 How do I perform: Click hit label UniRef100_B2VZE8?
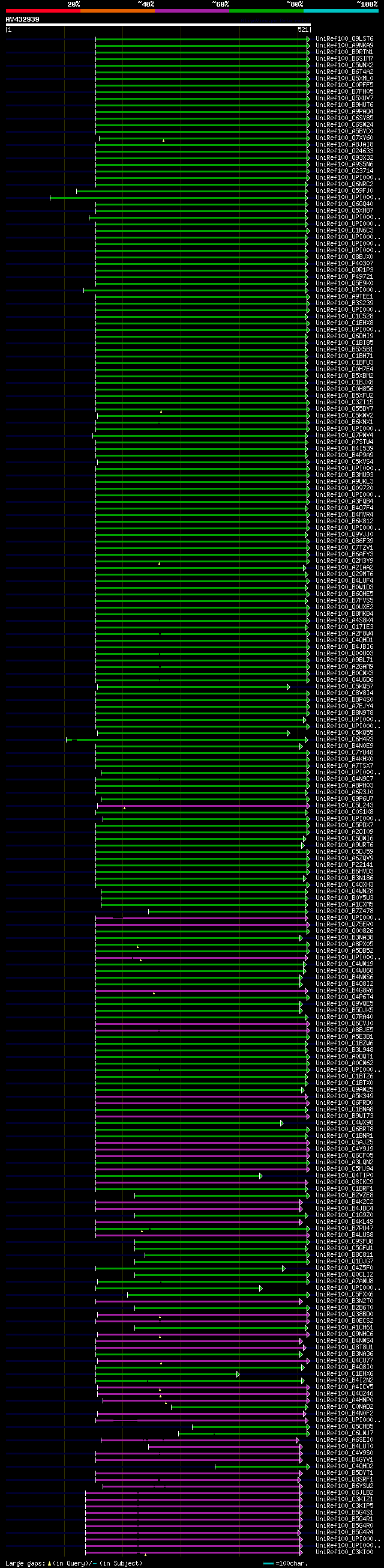(x=344, y=1196)
